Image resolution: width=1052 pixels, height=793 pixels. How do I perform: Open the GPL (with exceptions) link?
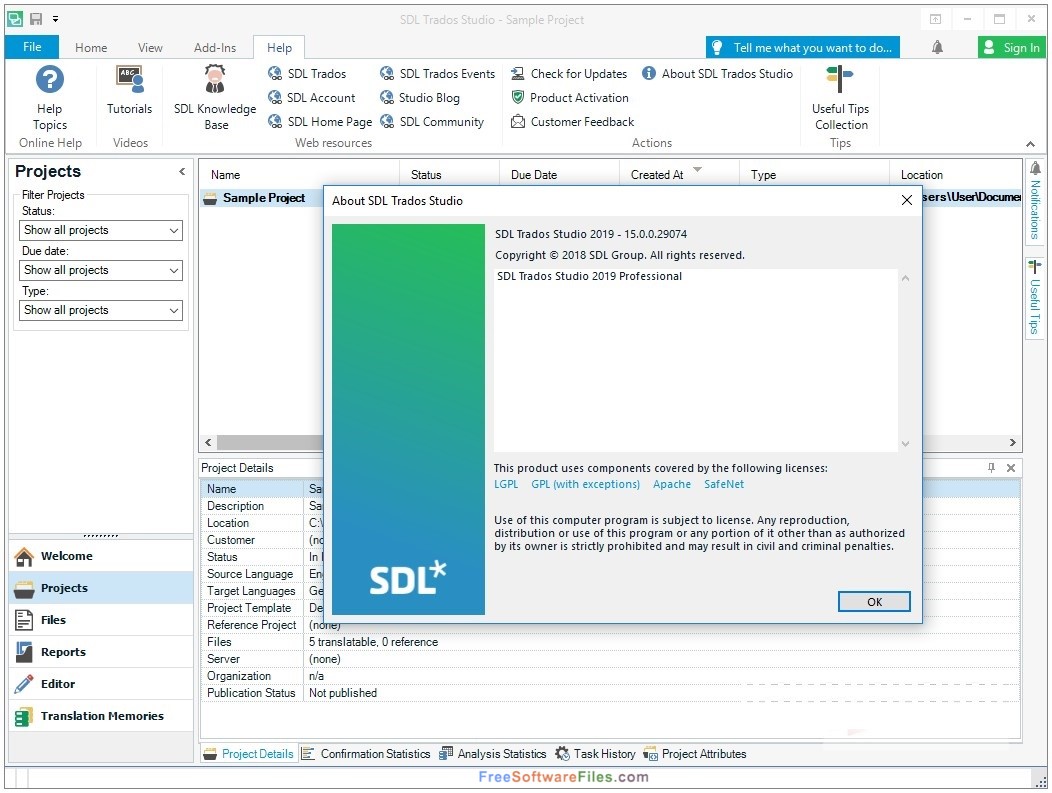[586, 484]
